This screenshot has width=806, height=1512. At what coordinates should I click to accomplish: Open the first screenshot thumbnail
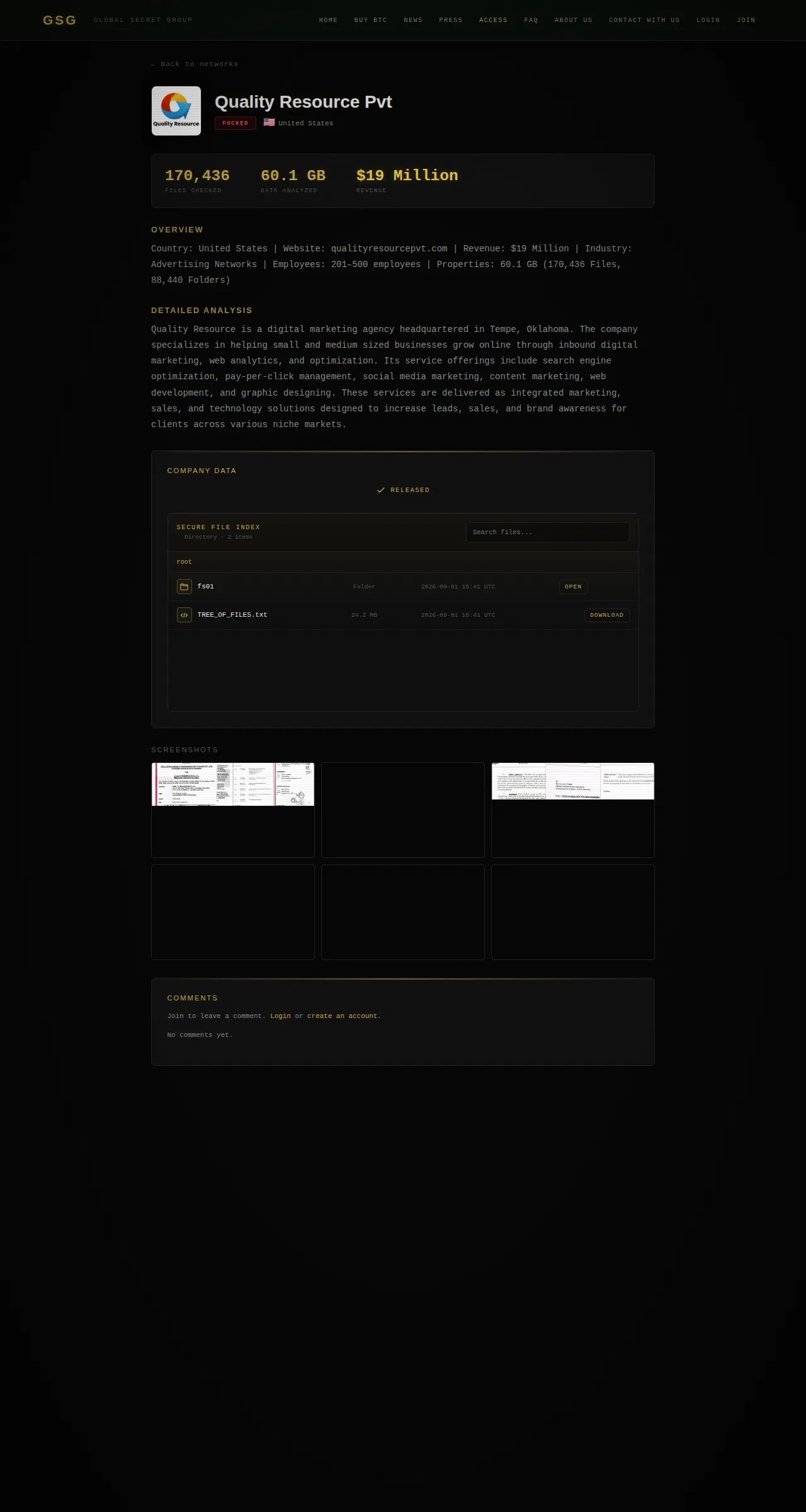point(233,810)
